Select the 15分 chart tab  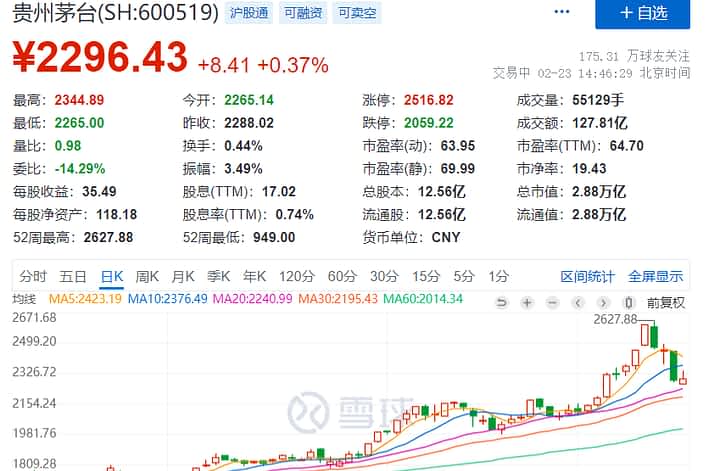(x=426, y=276)
